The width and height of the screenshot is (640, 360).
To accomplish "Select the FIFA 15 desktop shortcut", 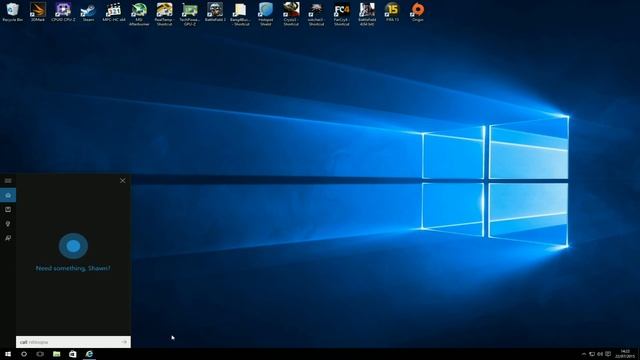I will (x=392, y=12).
